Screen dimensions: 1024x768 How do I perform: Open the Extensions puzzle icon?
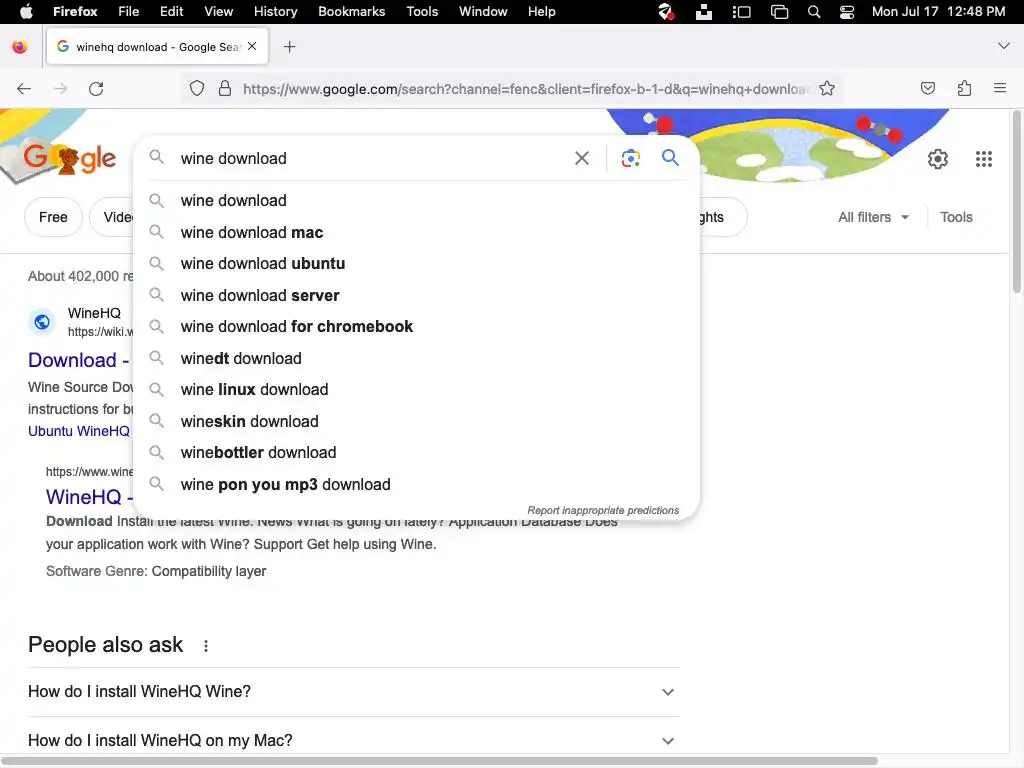pos(964,88)
